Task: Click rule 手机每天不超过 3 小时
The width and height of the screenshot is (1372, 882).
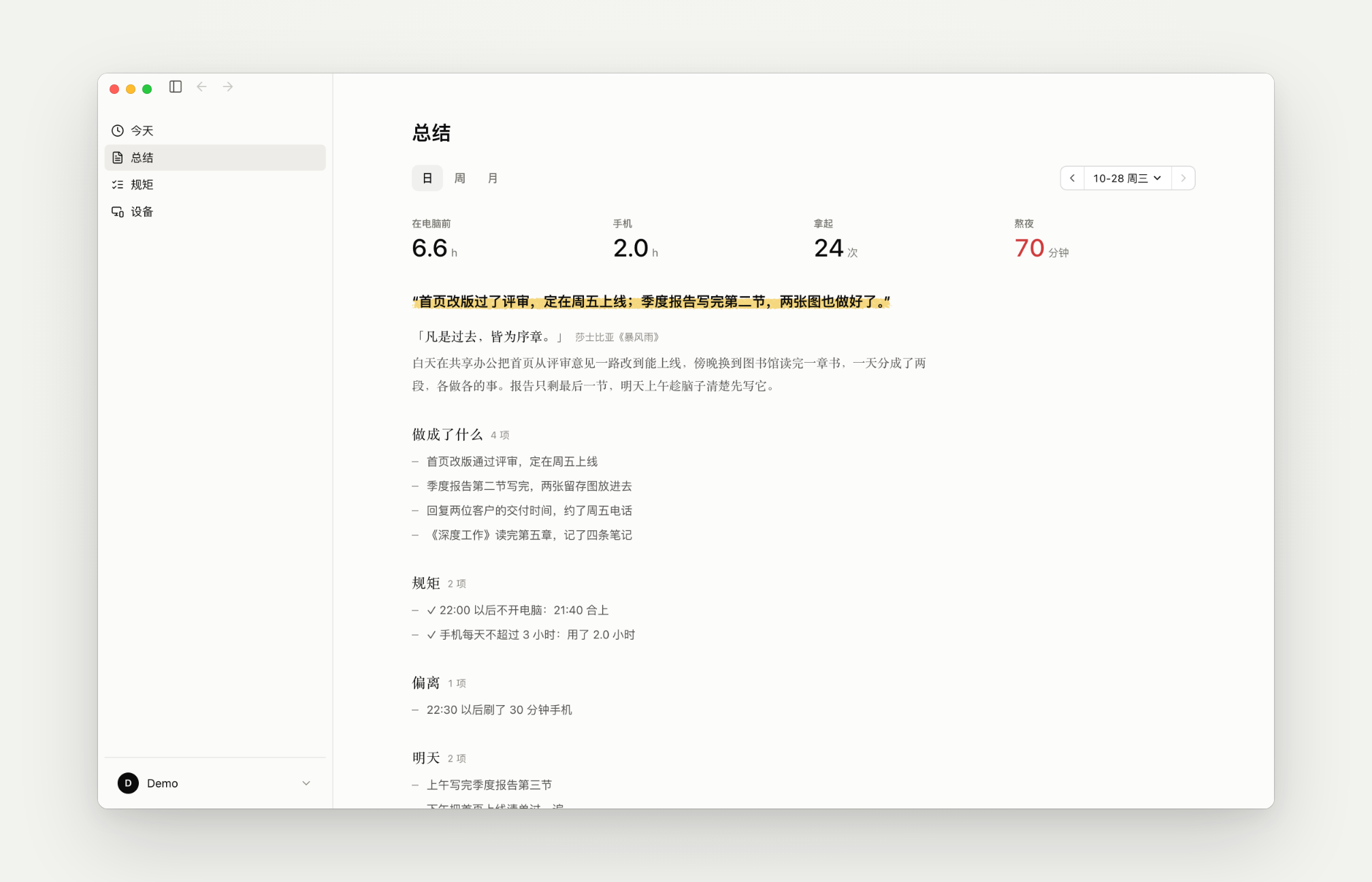Action: click(531, 635)
